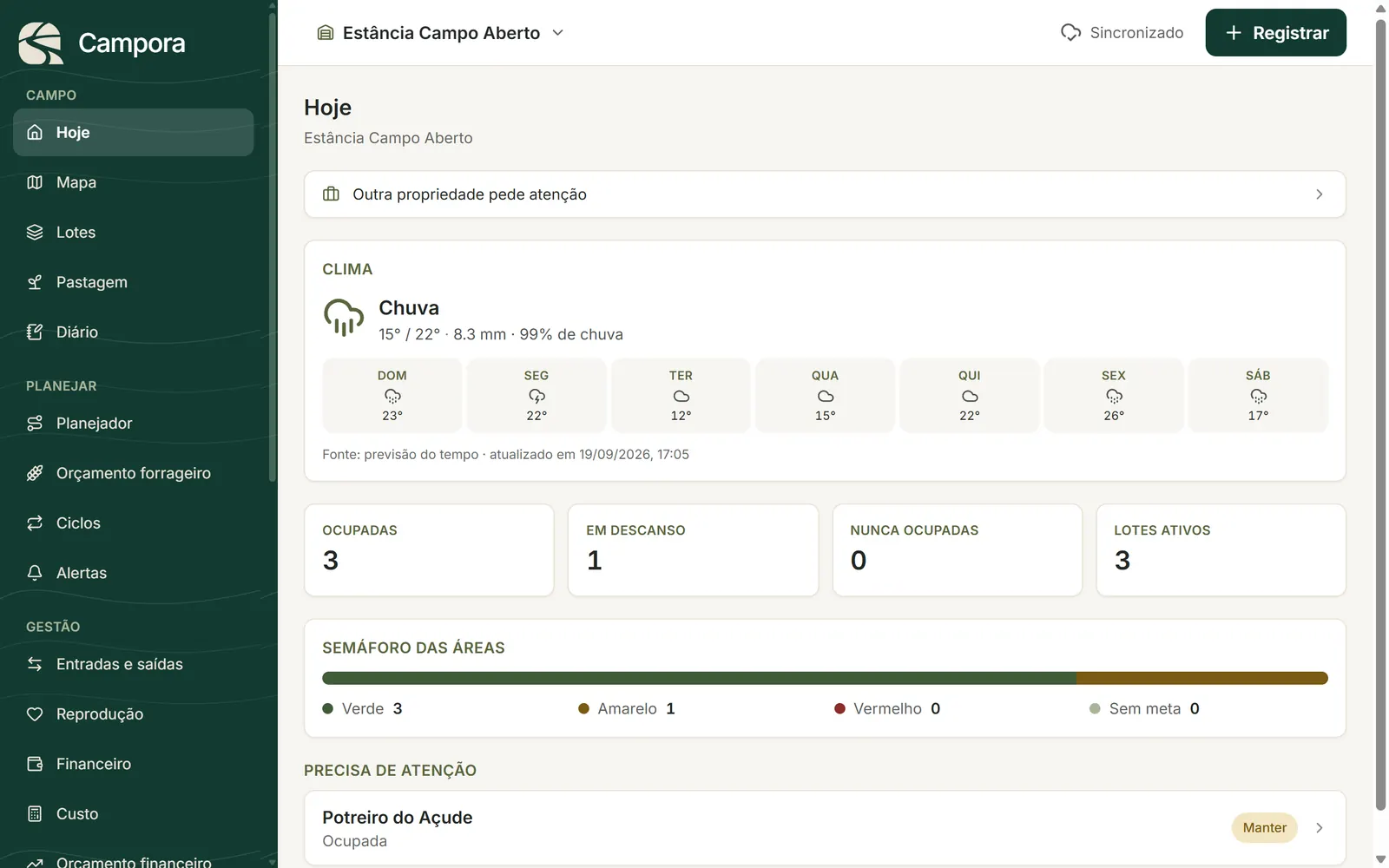This screenshot has height=868, width=1389.
Task: Open Orçamento financeiro sidebar item
Action: pyautogui.click(x=134, y=861)
